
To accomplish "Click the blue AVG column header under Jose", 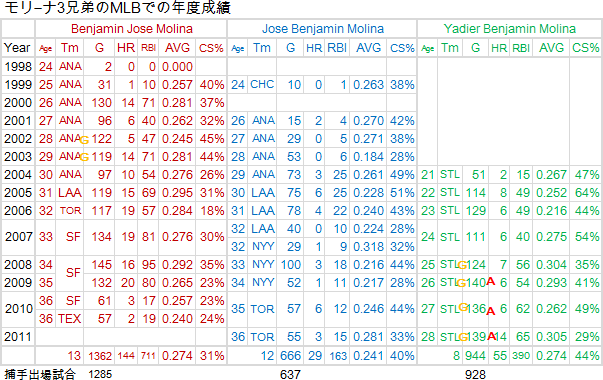I will click(368, 48).
